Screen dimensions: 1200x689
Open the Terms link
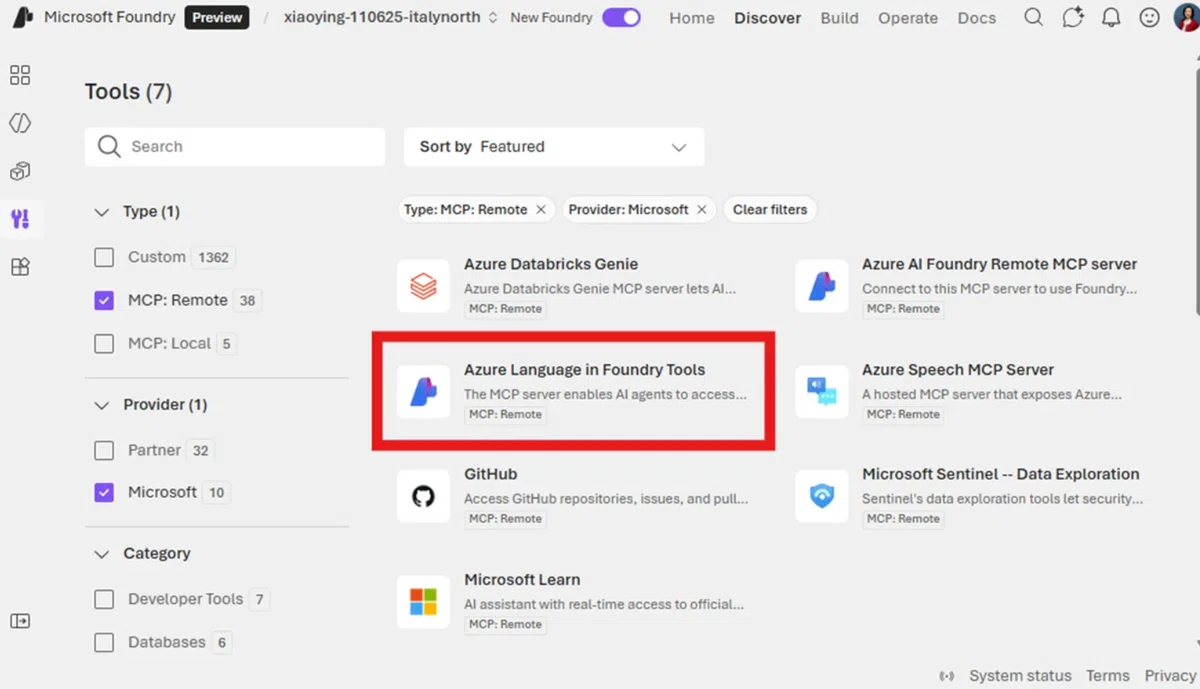(x=1108, y=676)
